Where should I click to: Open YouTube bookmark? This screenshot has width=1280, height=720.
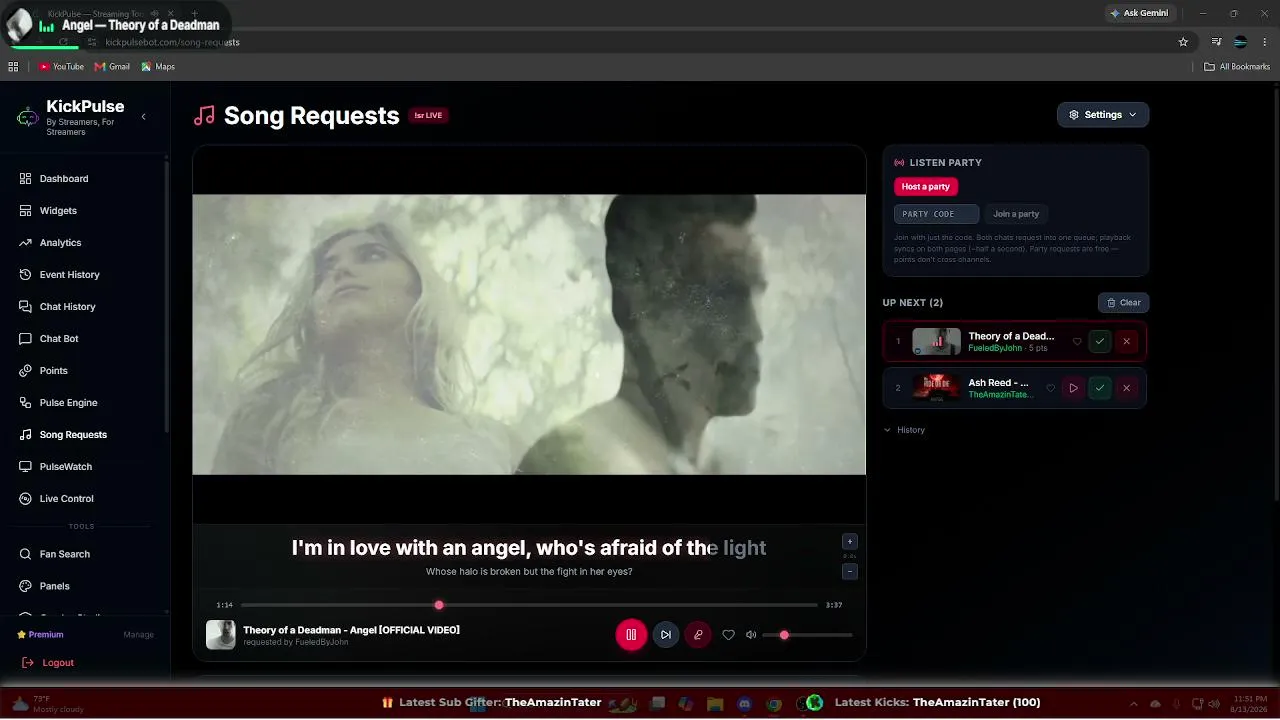pos(61,67)
